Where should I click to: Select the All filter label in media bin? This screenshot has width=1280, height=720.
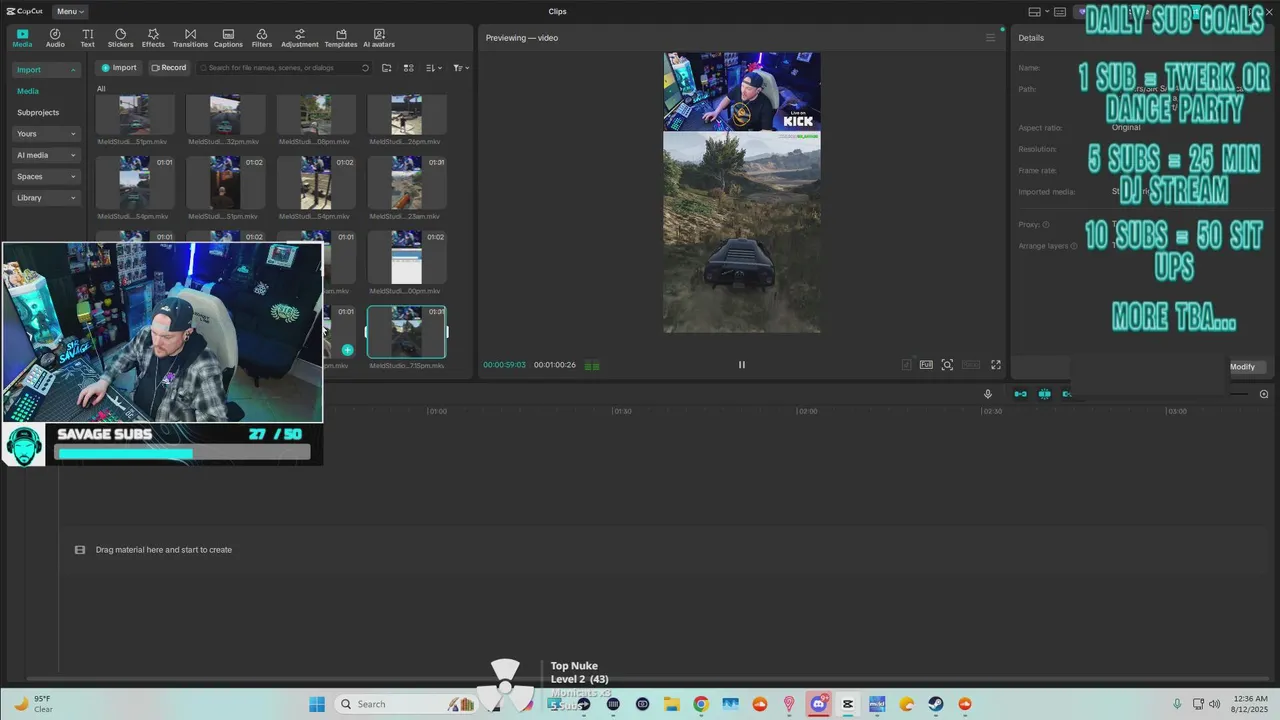pyautogui.click(x=101, y=89)
